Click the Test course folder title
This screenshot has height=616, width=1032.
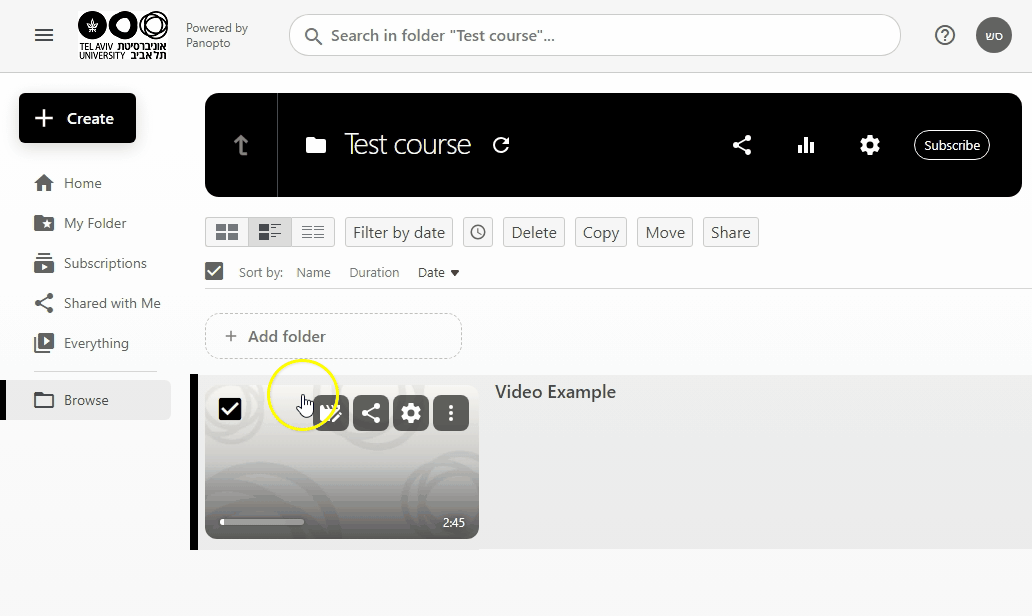pyautogui.click(x=407, y=145)
